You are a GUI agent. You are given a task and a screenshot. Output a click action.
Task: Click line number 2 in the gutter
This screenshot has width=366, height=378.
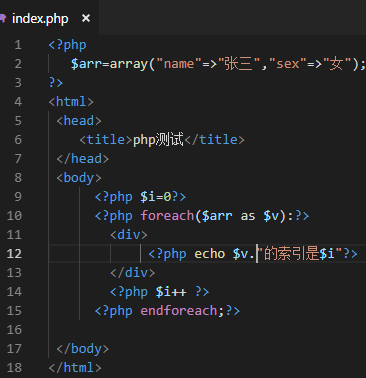pos(18,64)
